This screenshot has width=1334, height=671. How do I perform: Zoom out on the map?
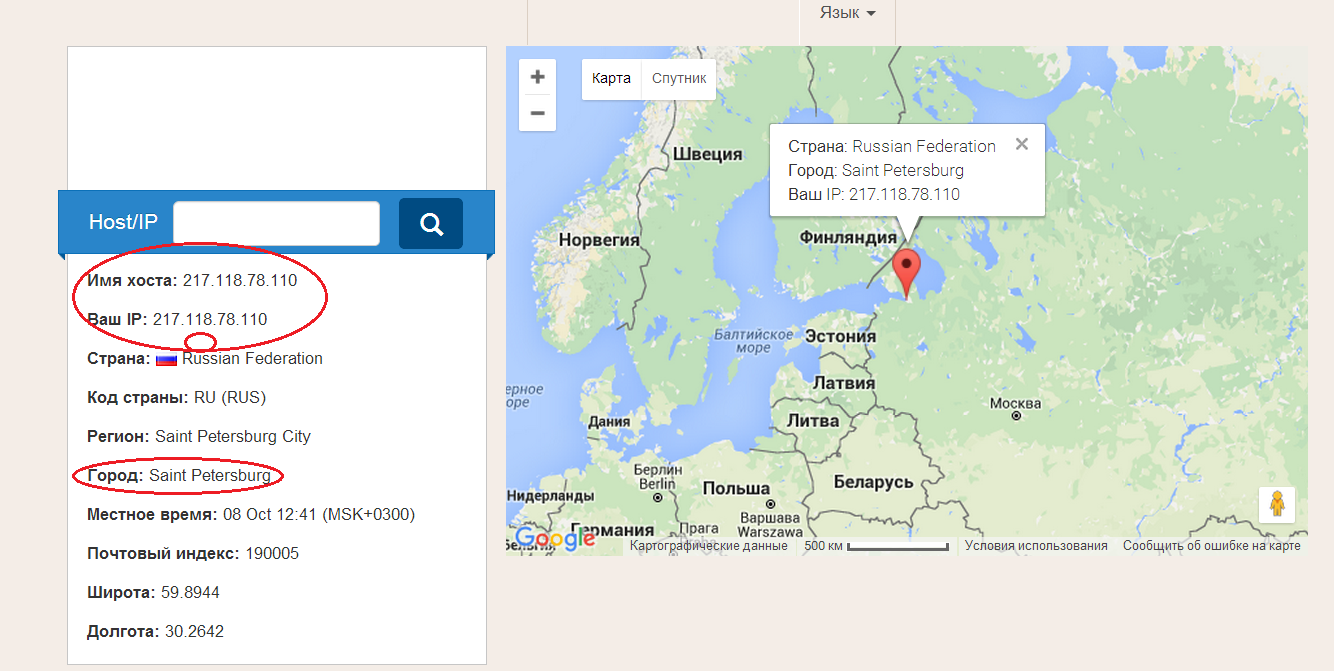(x=537, y=113)
